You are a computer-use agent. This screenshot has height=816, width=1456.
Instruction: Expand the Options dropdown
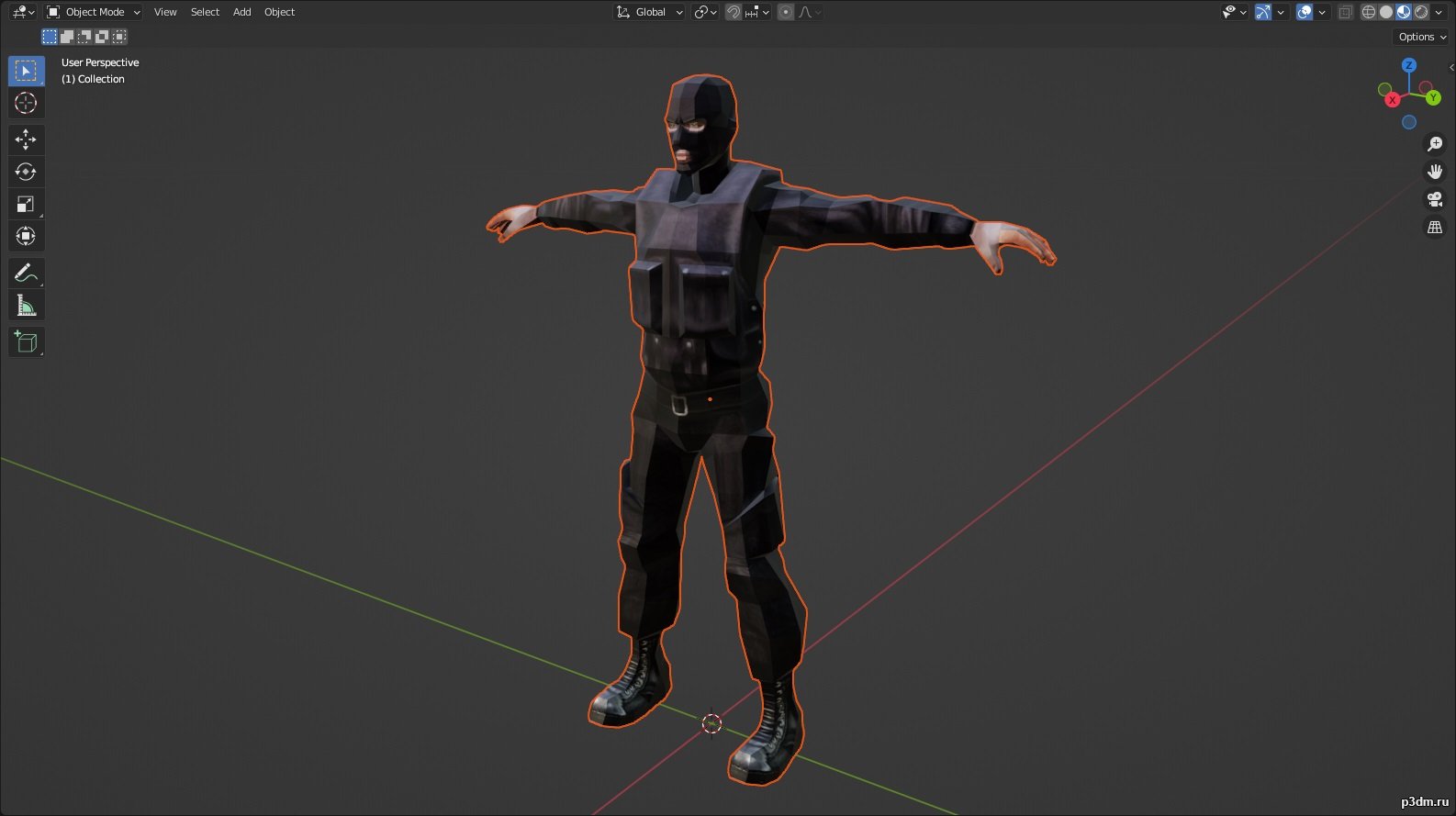coord(1421,37)
